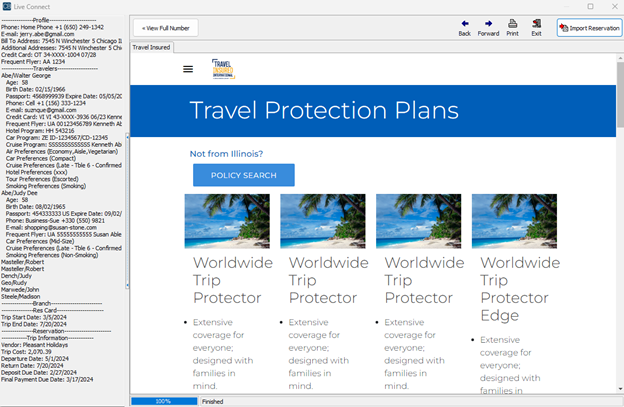Click Birth Date: 08/02/1965 line
Viewport: 624px width, 407px height.
tap(35, 207)
